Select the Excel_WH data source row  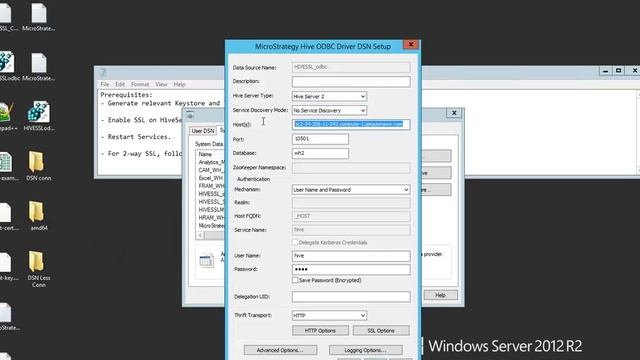[211, 178]
